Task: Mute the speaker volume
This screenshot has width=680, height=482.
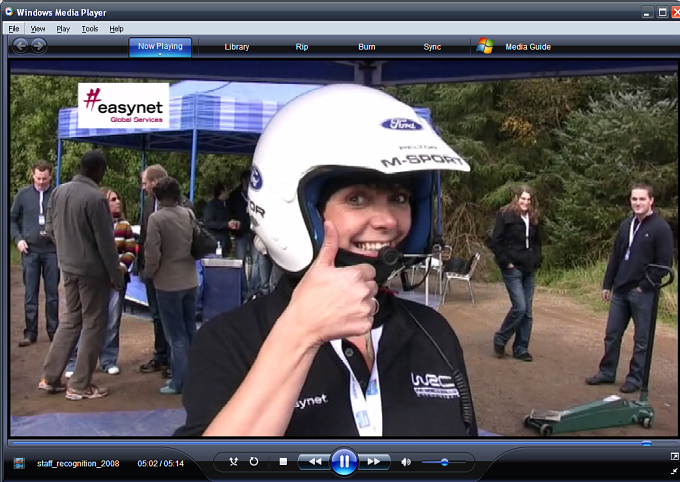Action: pos(406,462)
